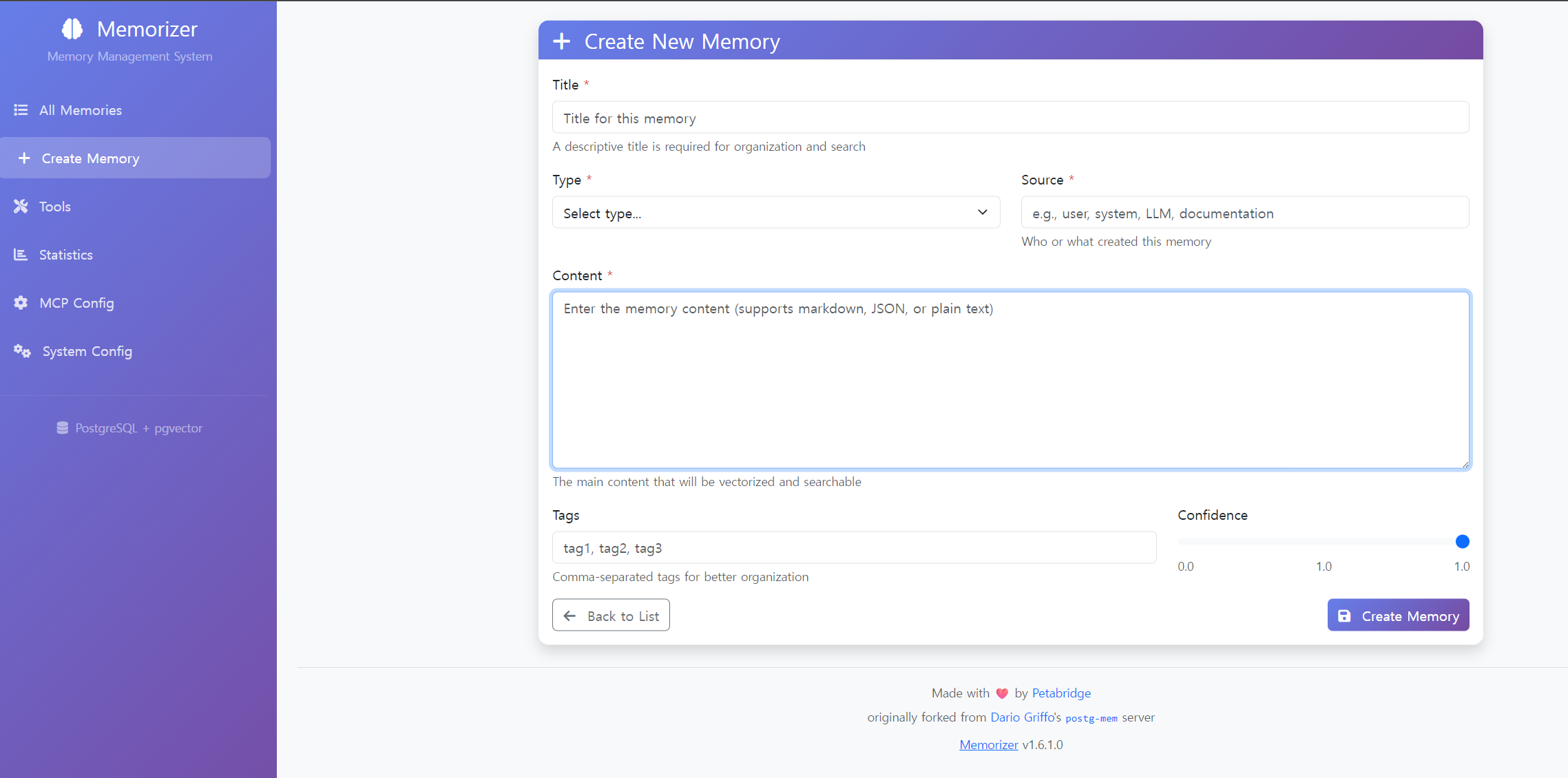
Task: Click the System Config double-gear icon
Action: (22, 351)
